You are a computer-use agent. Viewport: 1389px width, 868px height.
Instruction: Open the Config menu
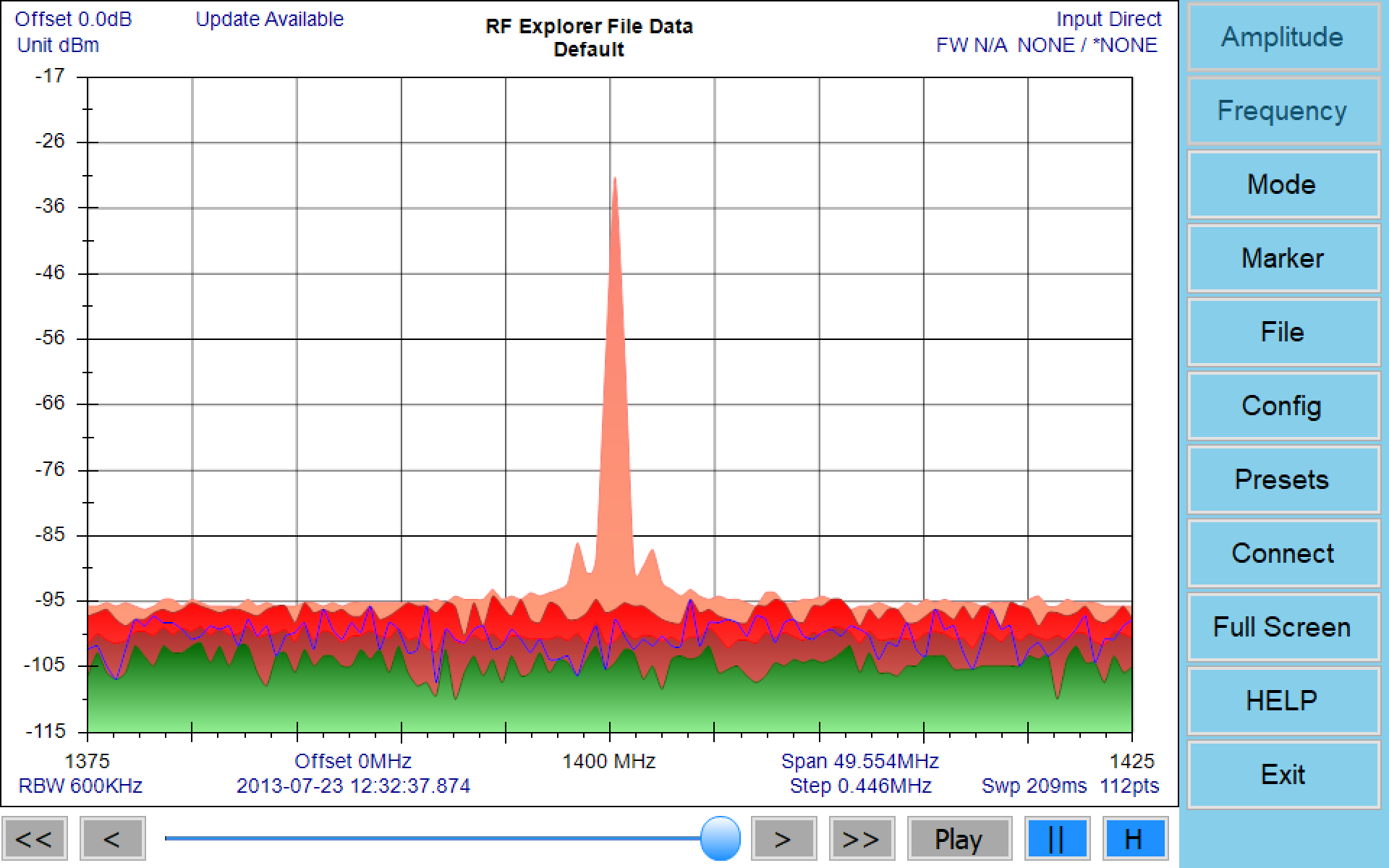coord(1283,406)
